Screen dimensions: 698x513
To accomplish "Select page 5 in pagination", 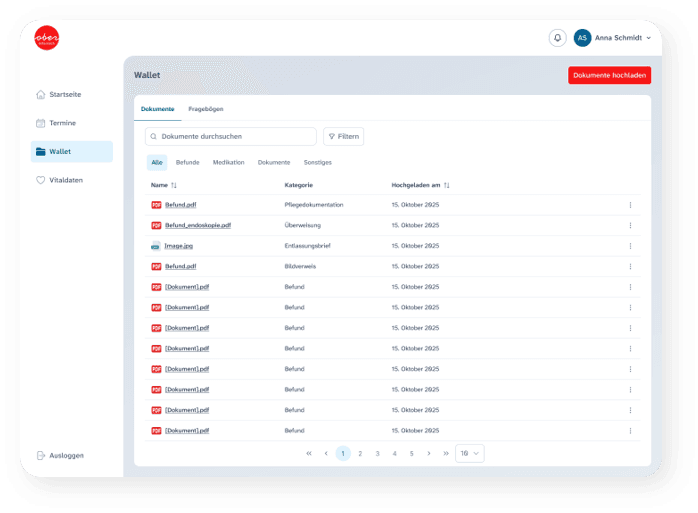I will [412, 453].
